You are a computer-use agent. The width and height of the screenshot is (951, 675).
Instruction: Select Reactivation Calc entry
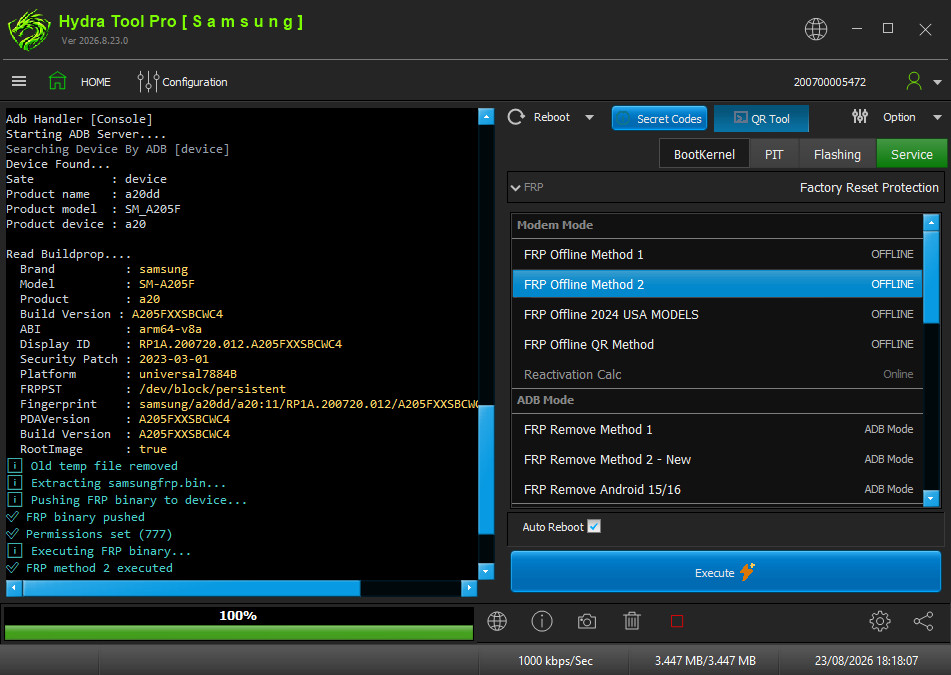click(717, 374)
